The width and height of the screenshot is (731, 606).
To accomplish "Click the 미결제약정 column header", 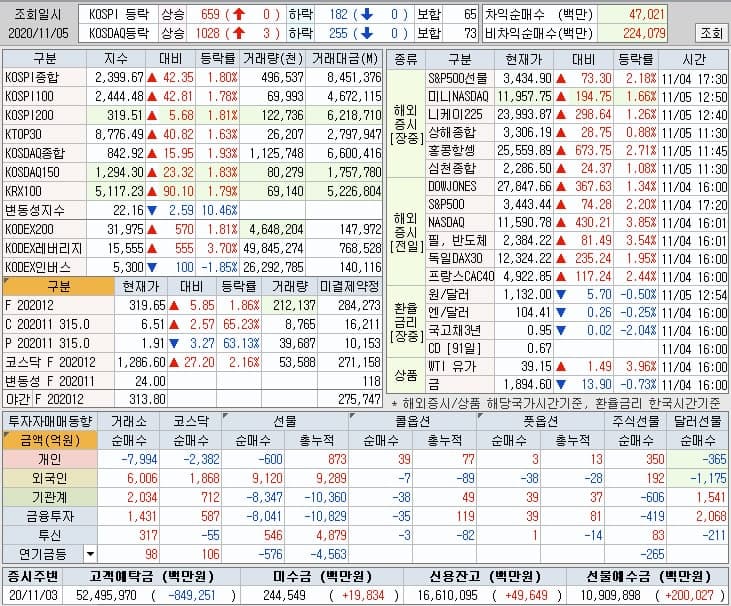I will (x=350, y=286).
